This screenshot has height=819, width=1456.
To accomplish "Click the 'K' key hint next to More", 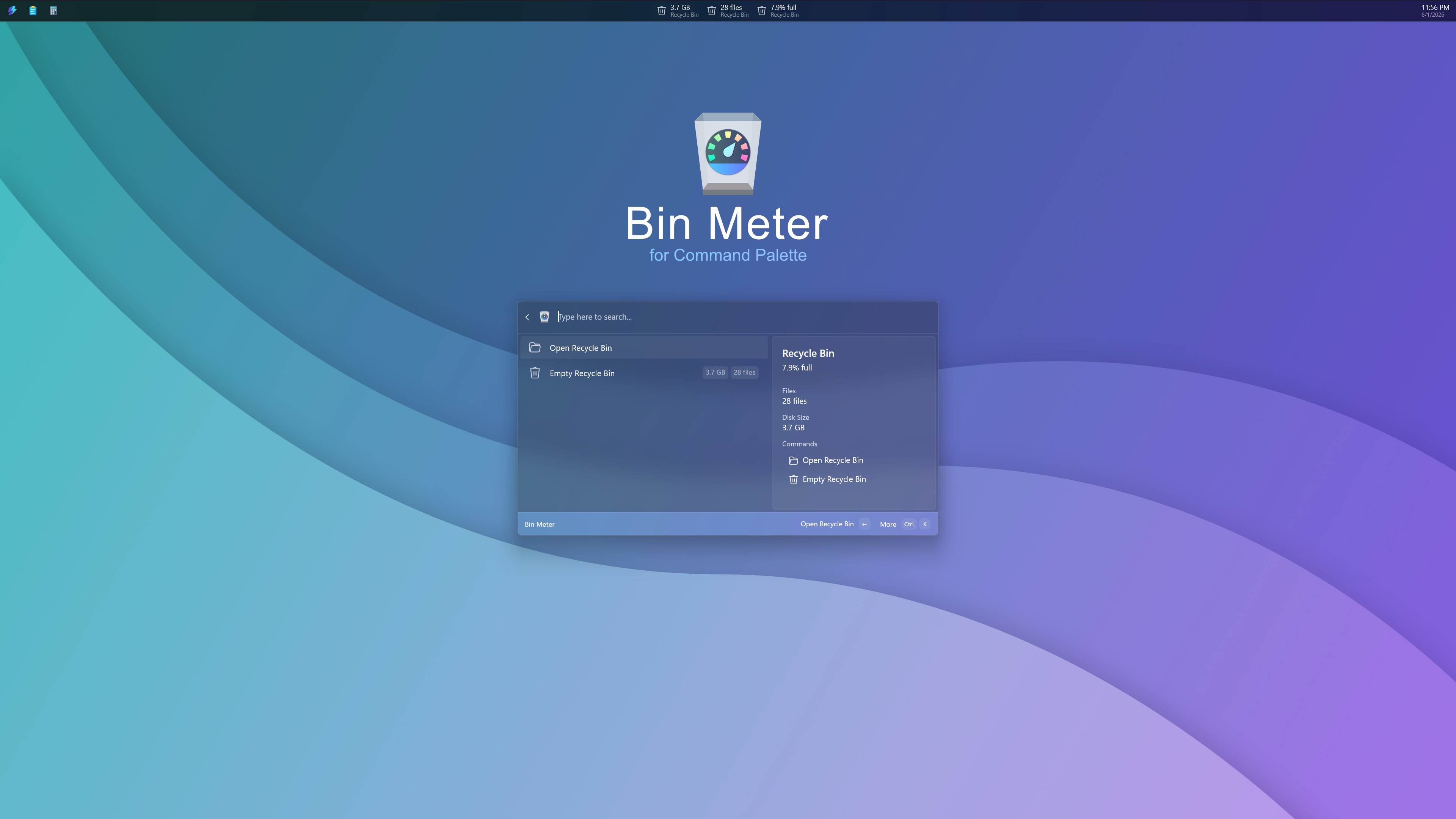I will [x=924, y=524].
